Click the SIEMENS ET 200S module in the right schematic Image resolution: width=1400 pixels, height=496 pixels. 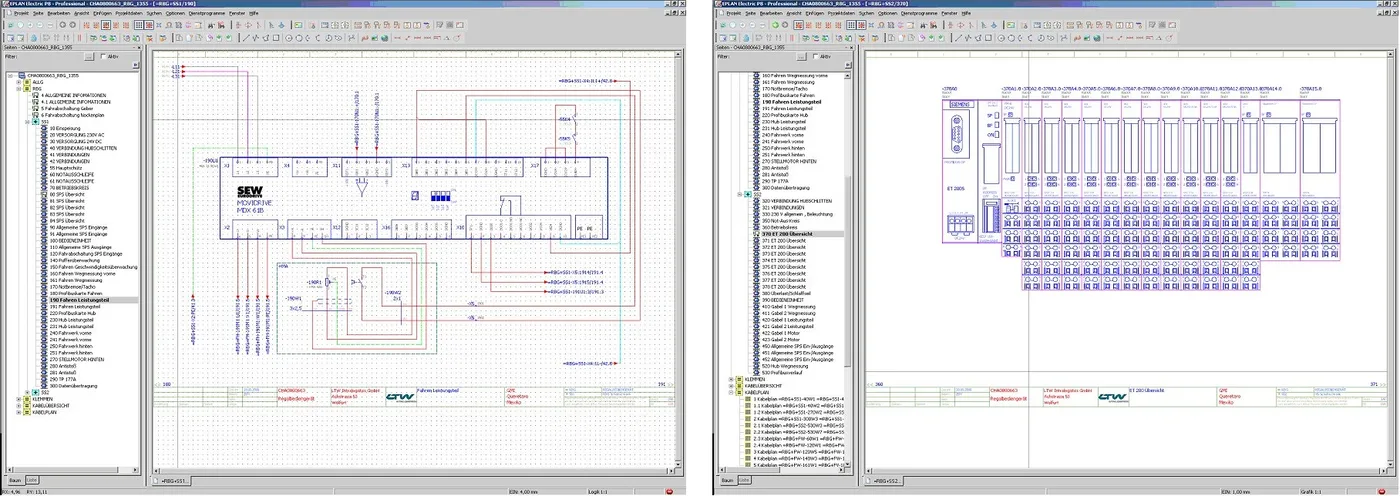pyautogui.click(x=961, y=171)
